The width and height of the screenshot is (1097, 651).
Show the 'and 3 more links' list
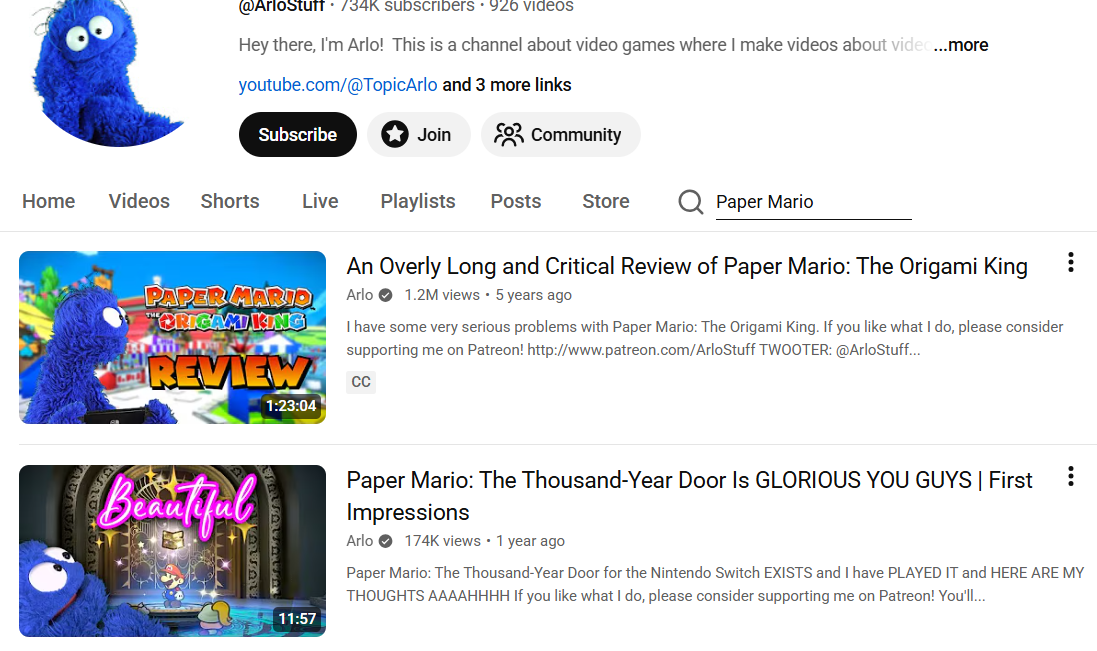507,85
